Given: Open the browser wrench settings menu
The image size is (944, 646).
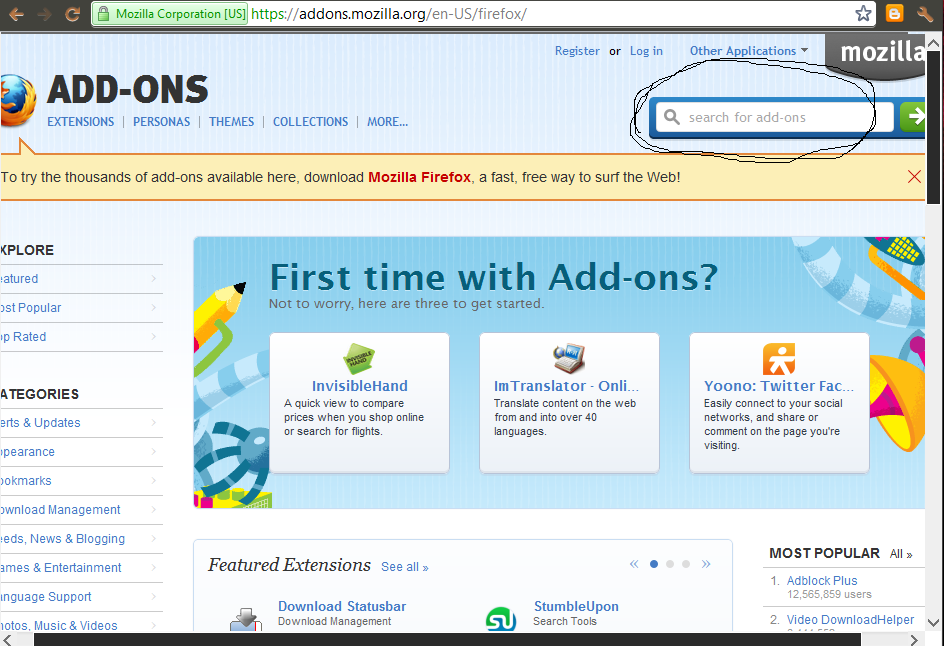Looking at the screenshot, I should (x=925, y=13).
